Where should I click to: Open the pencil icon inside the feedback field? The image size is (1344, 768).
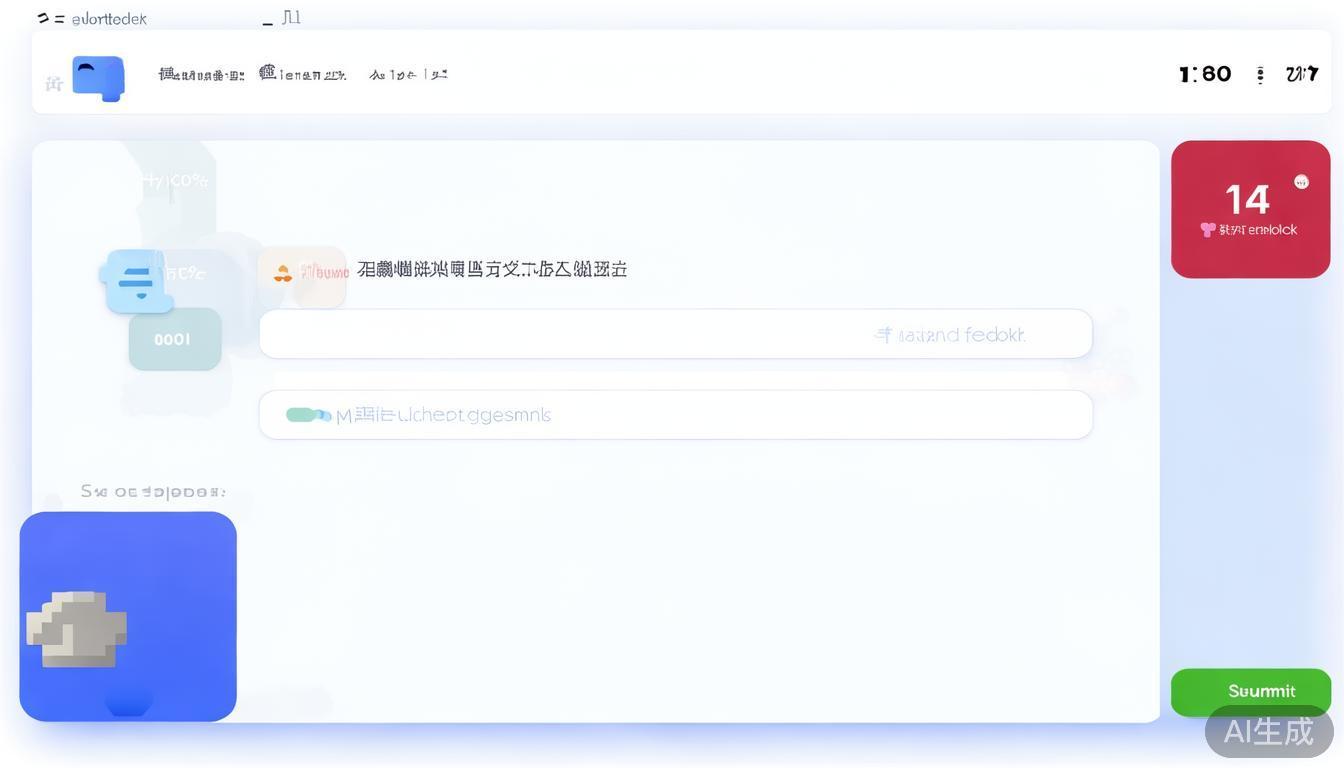884,334
